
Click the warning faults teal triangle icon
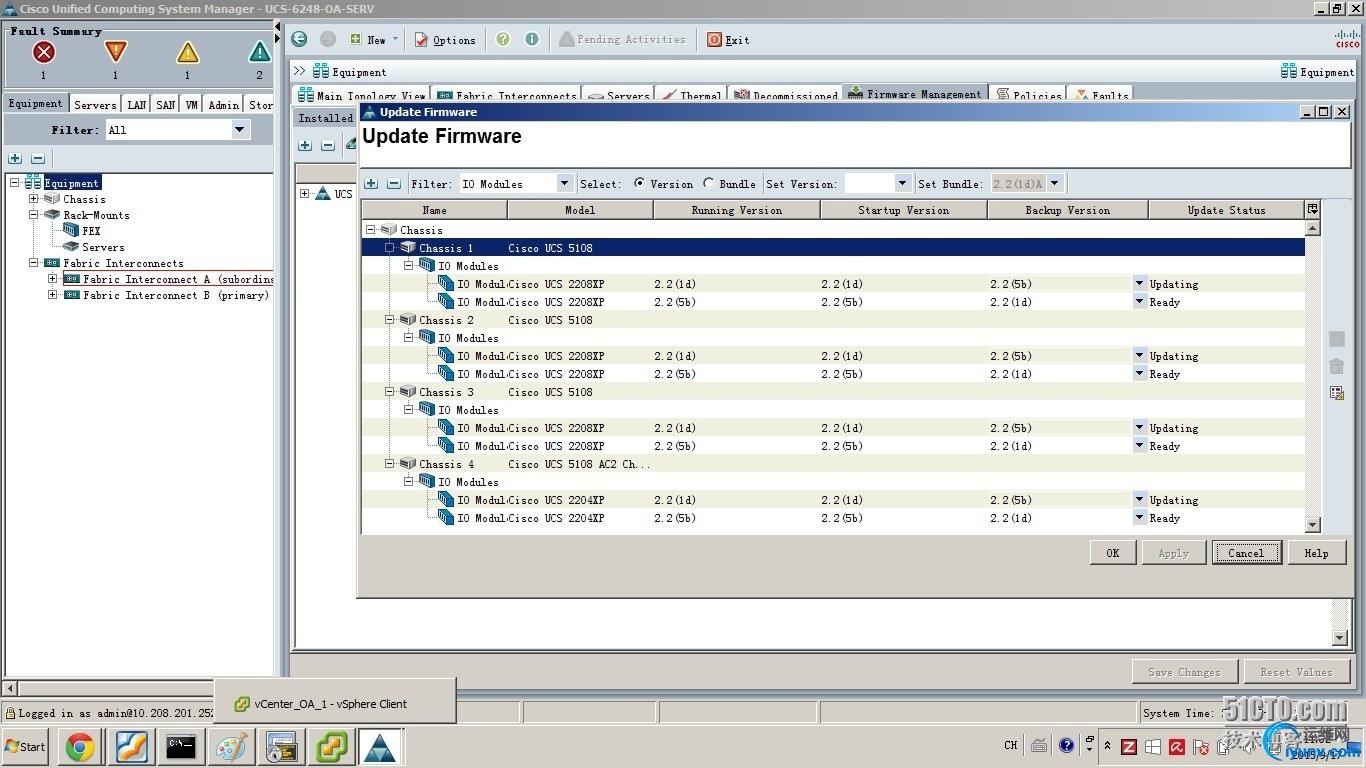(x=259, y=52)
